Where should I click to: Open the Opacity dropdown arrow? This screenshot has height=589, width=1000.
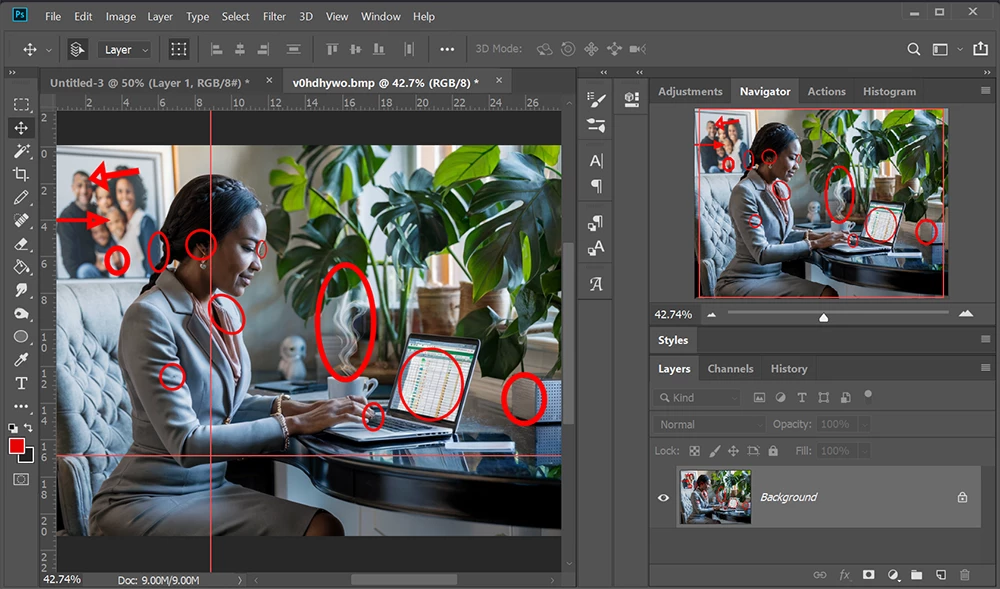pos(865,425)
